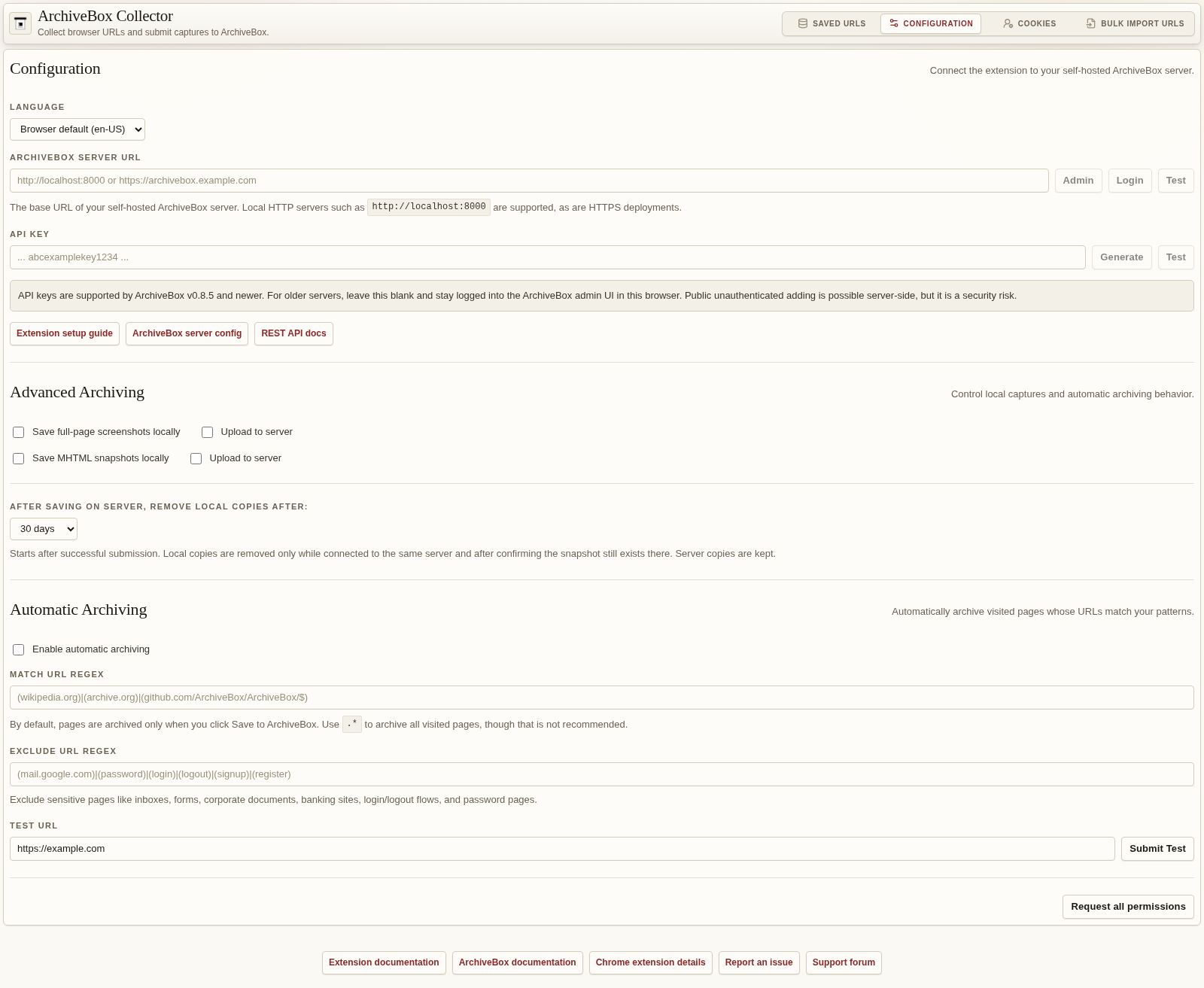The height and width of the screenshot is (988, 1204).
Task: Tick Upload to server for MHTML snapshots
Action: (x=196, y=458)
